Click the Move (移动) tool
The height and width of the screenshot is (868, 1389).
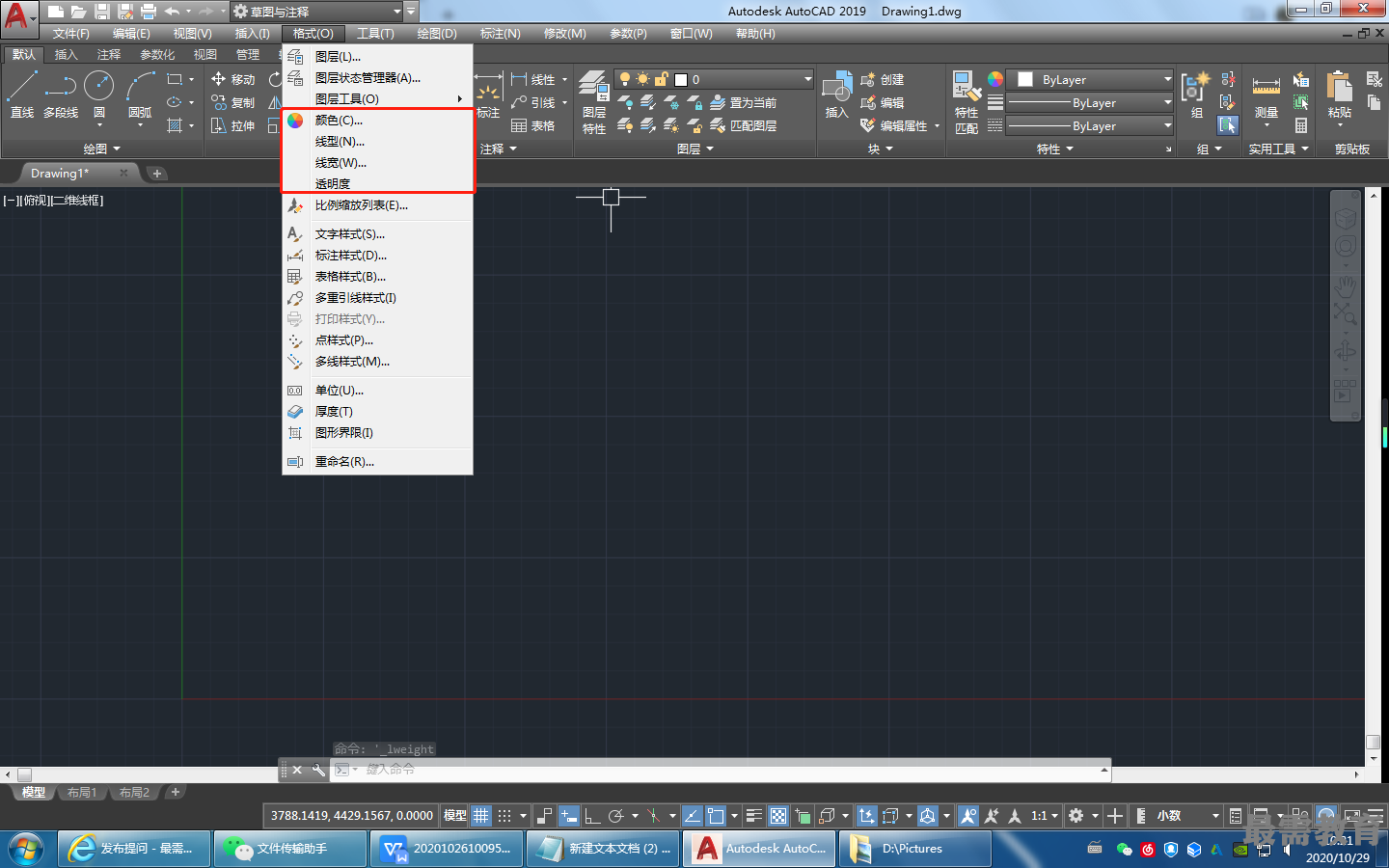click(232, 79)
